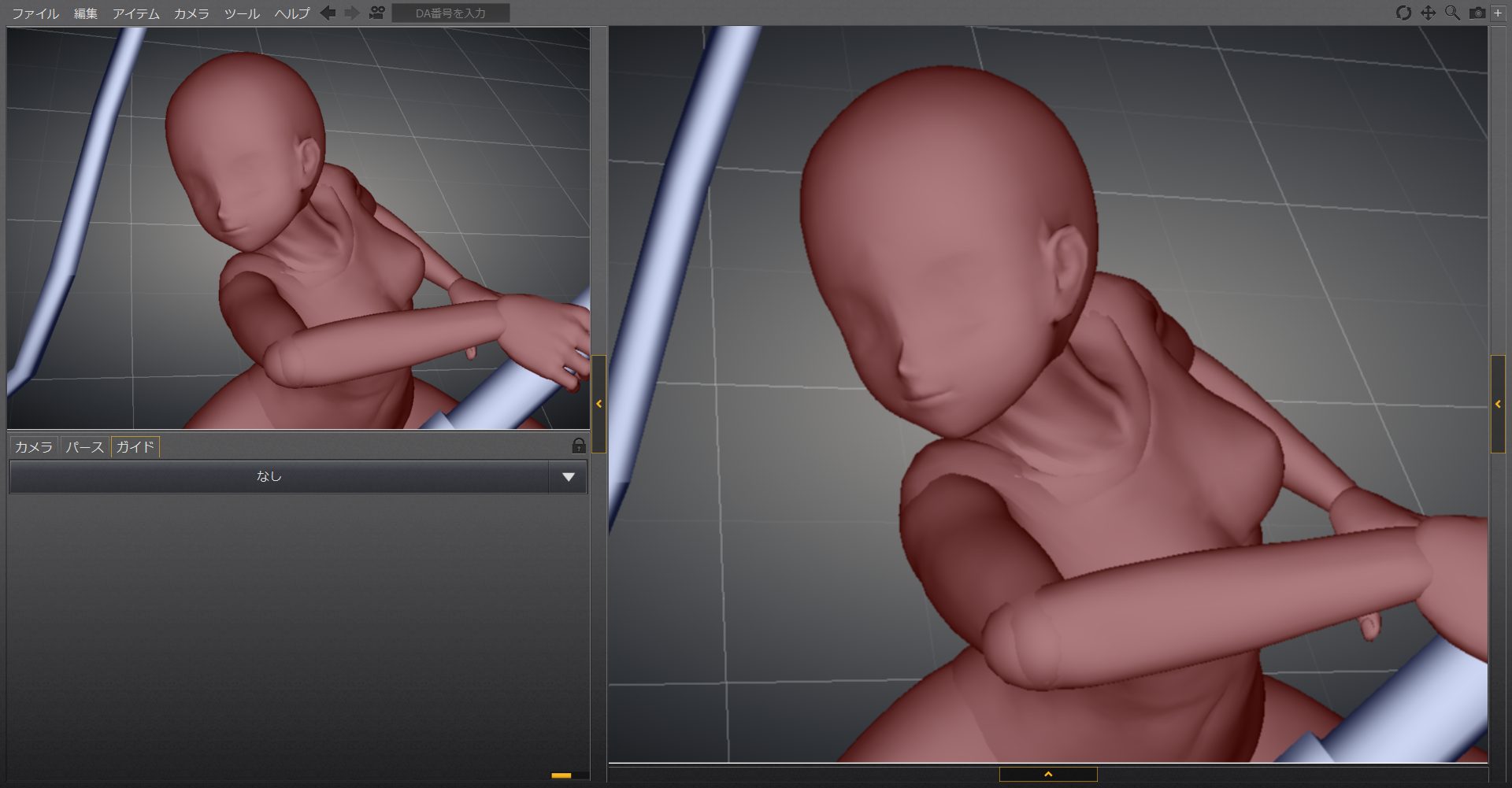Screen dimensions: 1512x788
Task: Collapse the left panel with arrow handle
Action: (599, 404)
